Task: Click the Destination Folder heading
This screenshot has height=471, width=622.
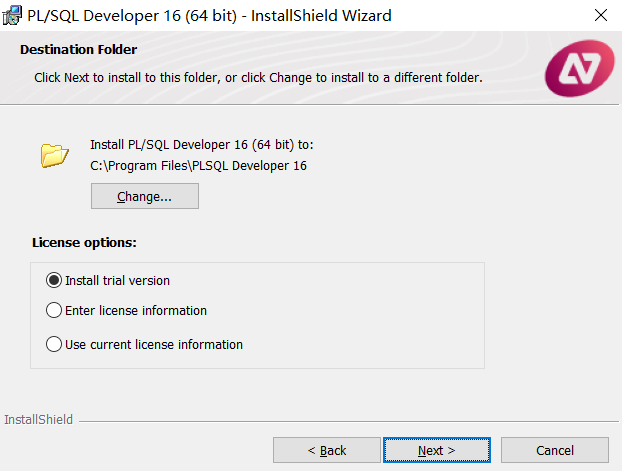Action: click(79, 50)
